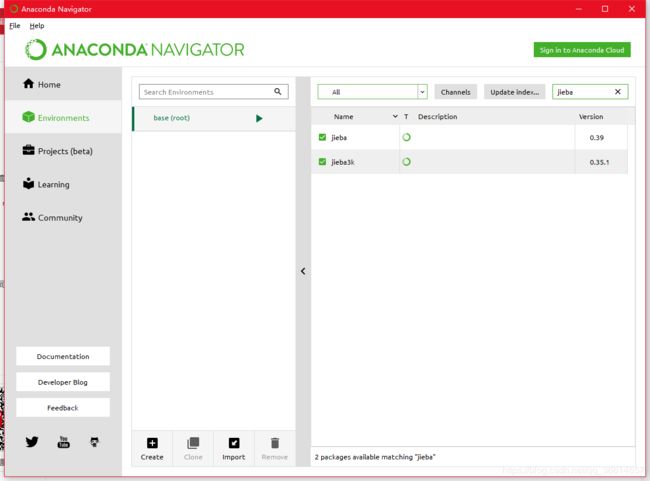Open the All package filter dropdown

tap(372, 92)
